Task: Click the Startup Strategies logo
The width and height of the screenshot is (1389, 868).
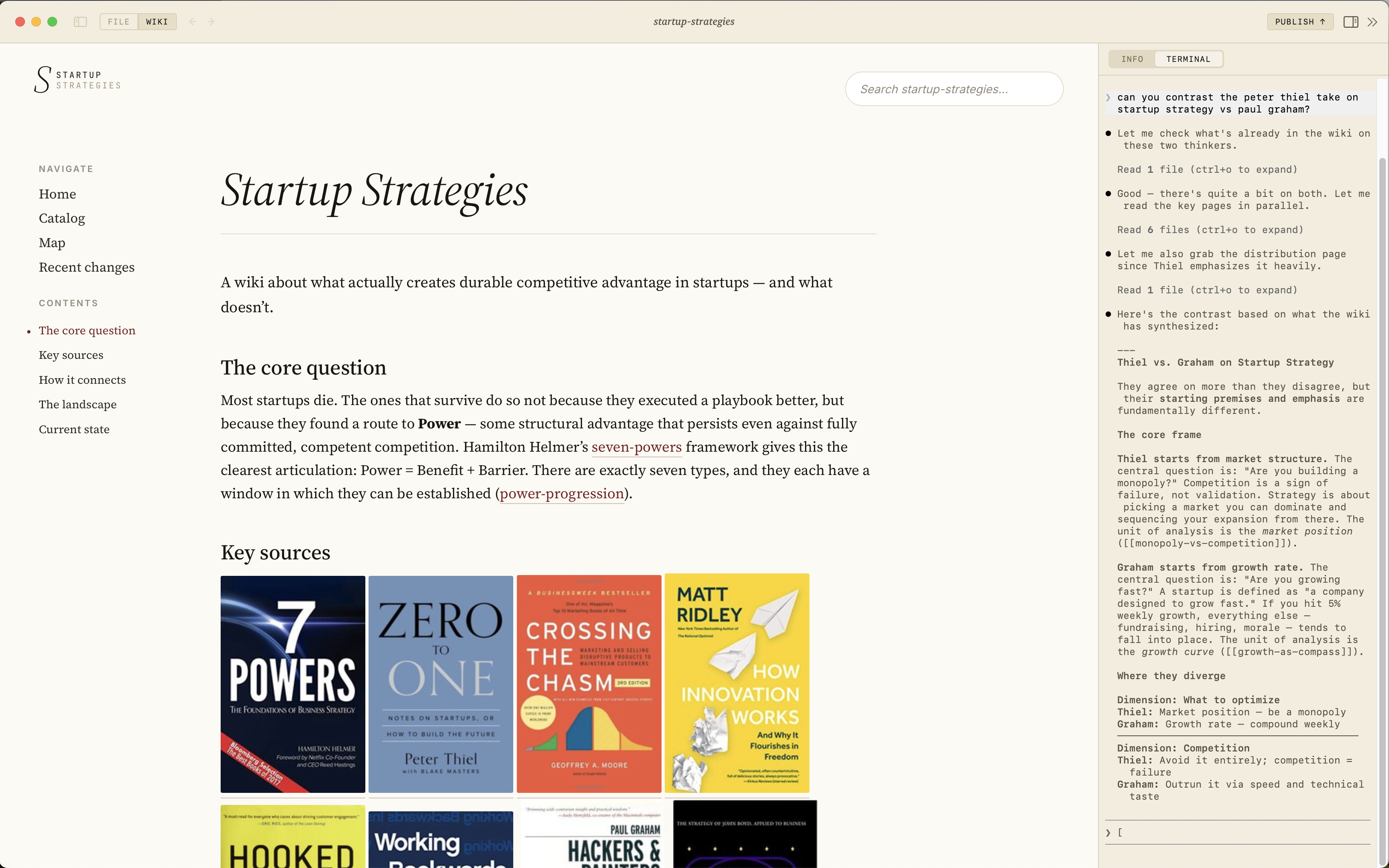Action: (77, 79)
